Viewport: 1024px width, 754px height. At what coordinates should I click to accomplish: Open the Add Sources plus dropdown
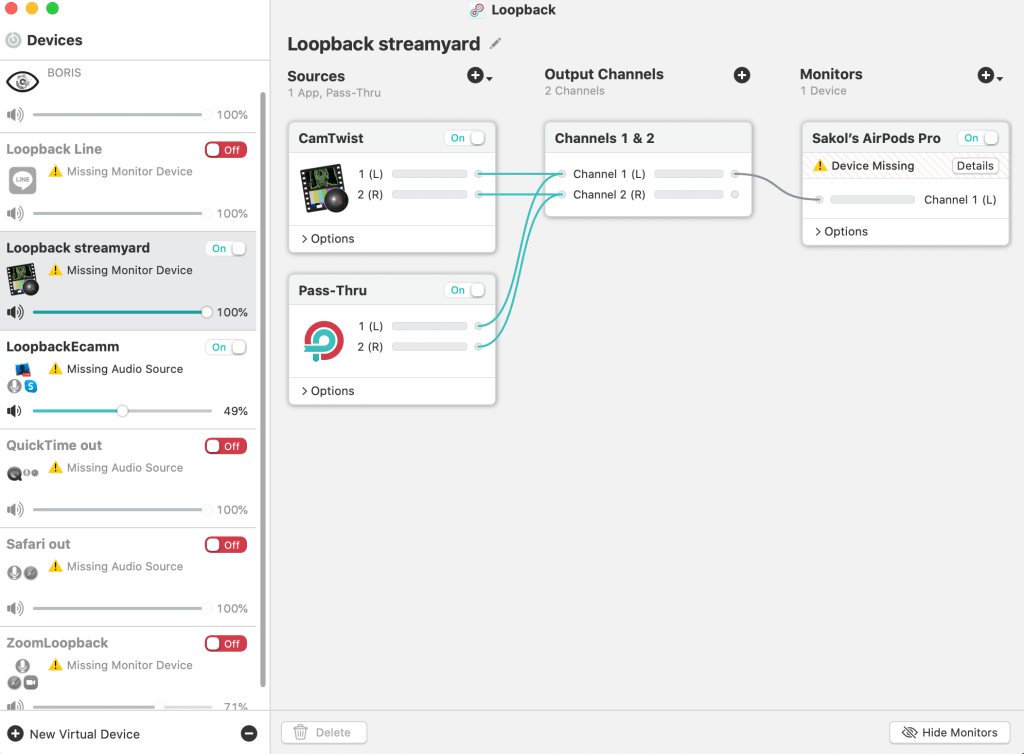(479, 76)
